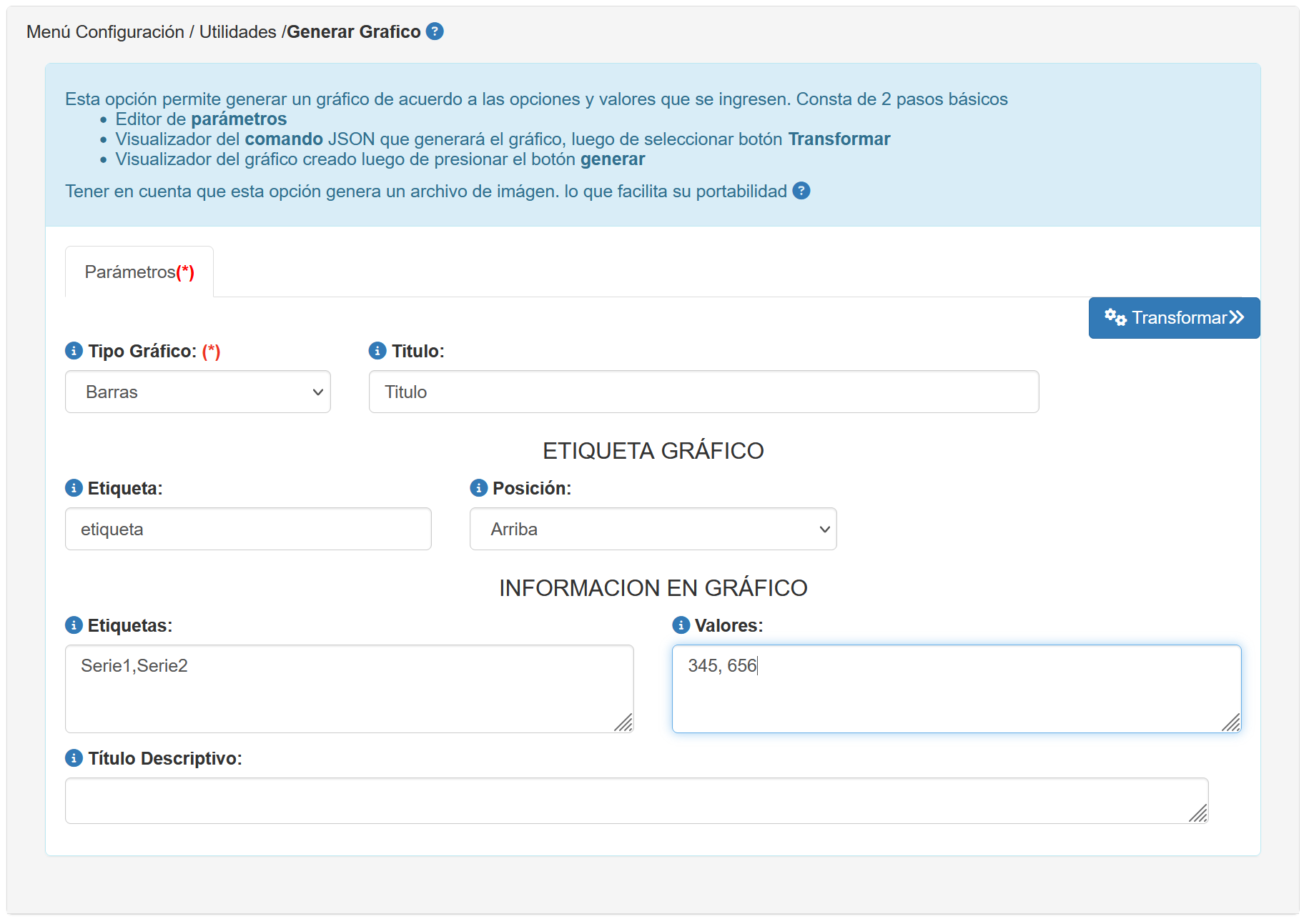
Task: Select the Parámetros tab
Action: coord(139,272)
